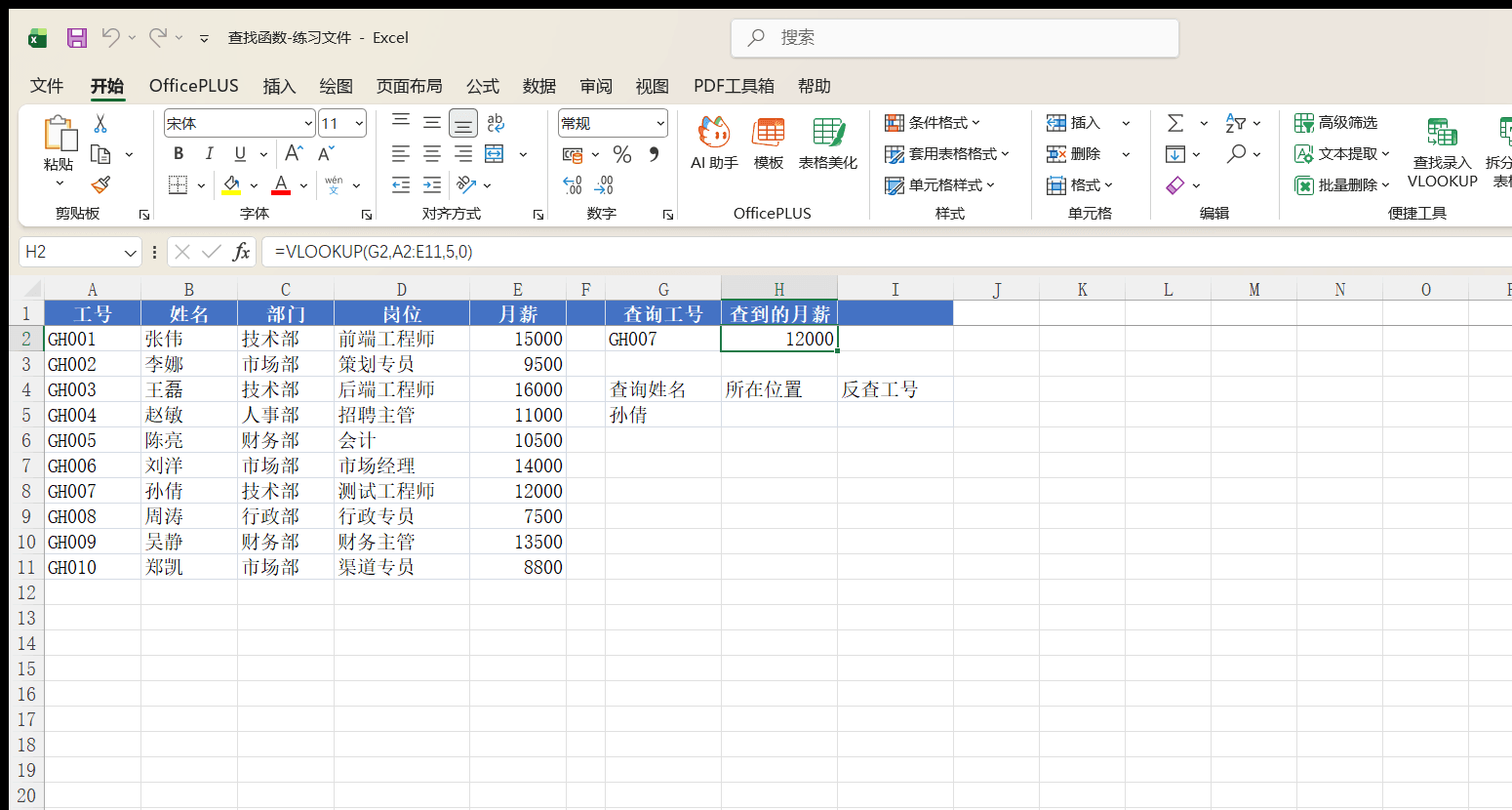Screen dimensions: 1512x810
Task: Paste with the clipboard icon
Action: pyautogui.click(x=60, y=135)
